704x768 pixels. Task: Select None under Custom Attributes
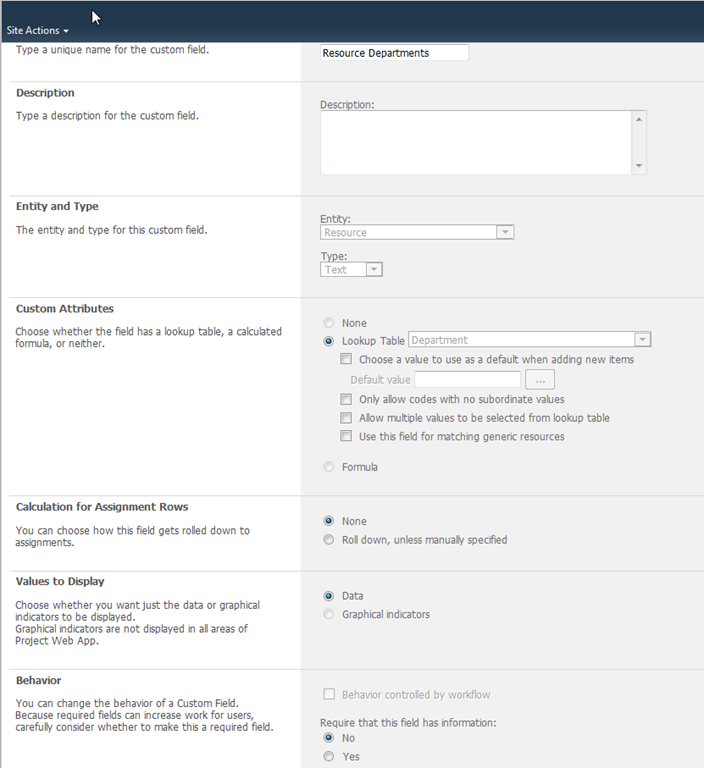pos(329,323)
